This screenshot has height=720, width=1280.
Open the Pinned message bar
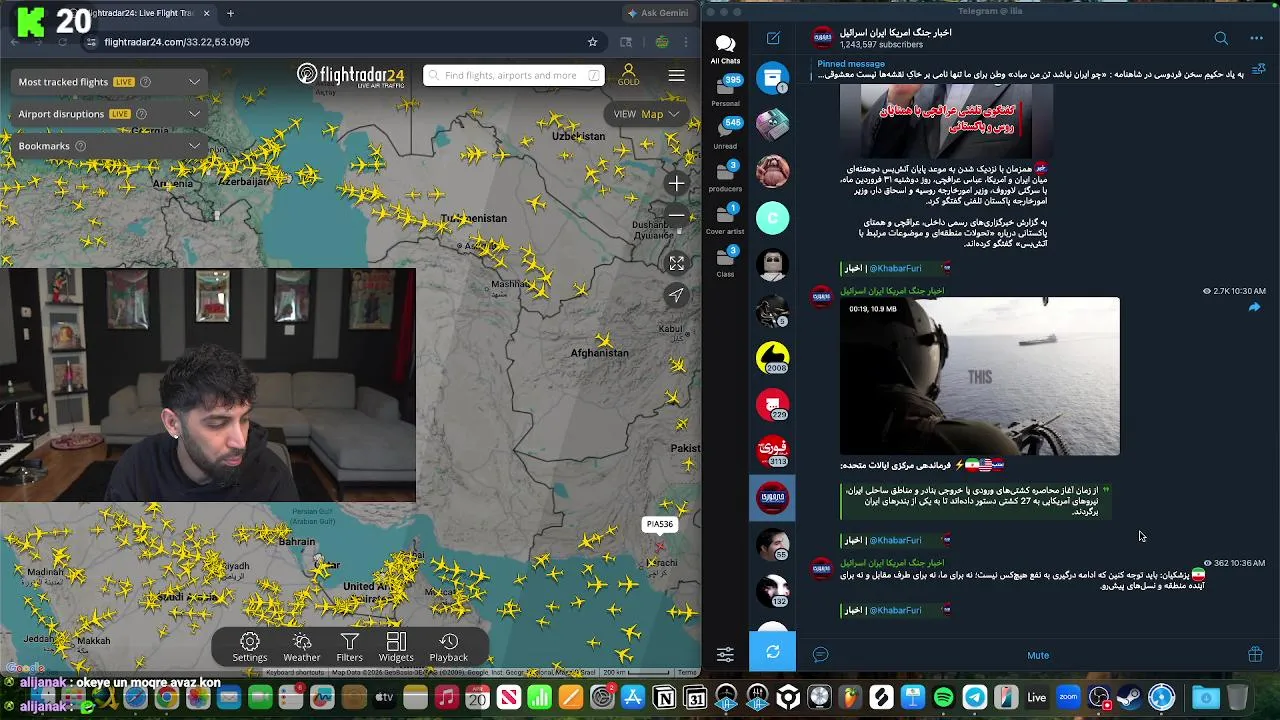point(1030,69)
